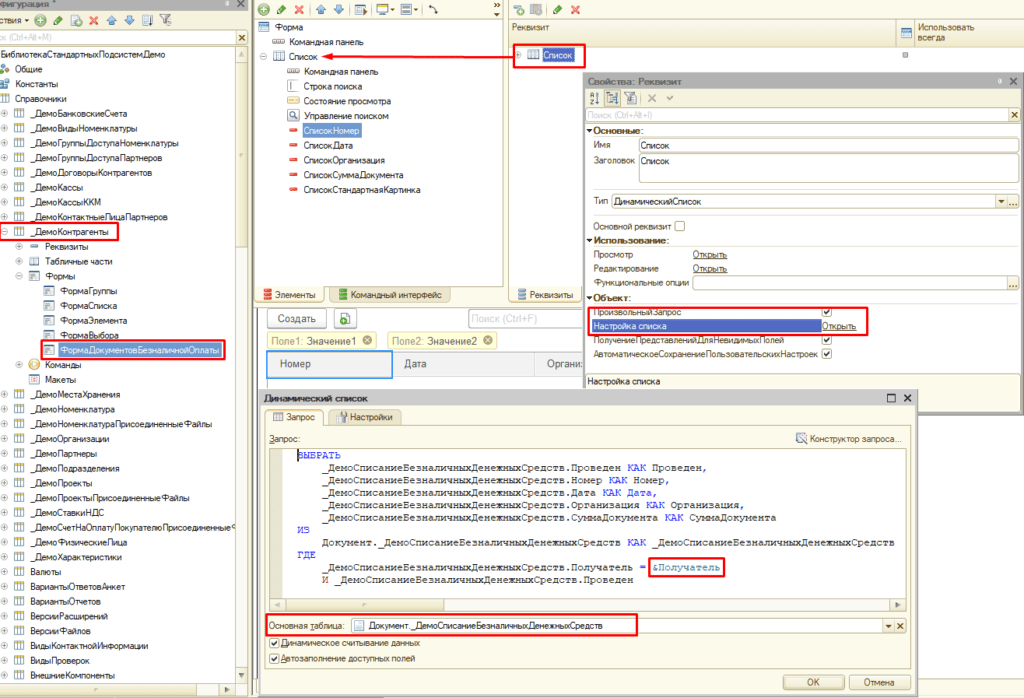Click the red delete icon in form elements toolbar
Viewport: 1024px width, 698px height.
tap(299, 9)
